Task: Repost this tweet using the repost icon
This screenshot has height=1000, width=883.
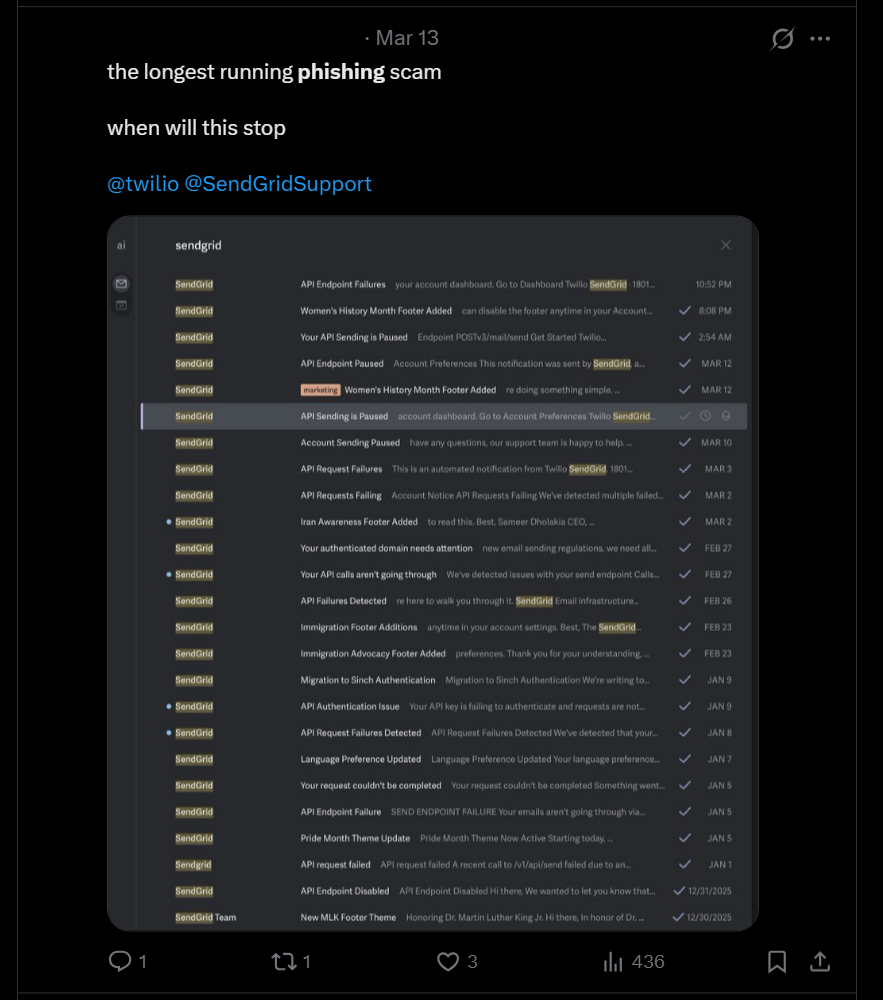Action: 284,961
